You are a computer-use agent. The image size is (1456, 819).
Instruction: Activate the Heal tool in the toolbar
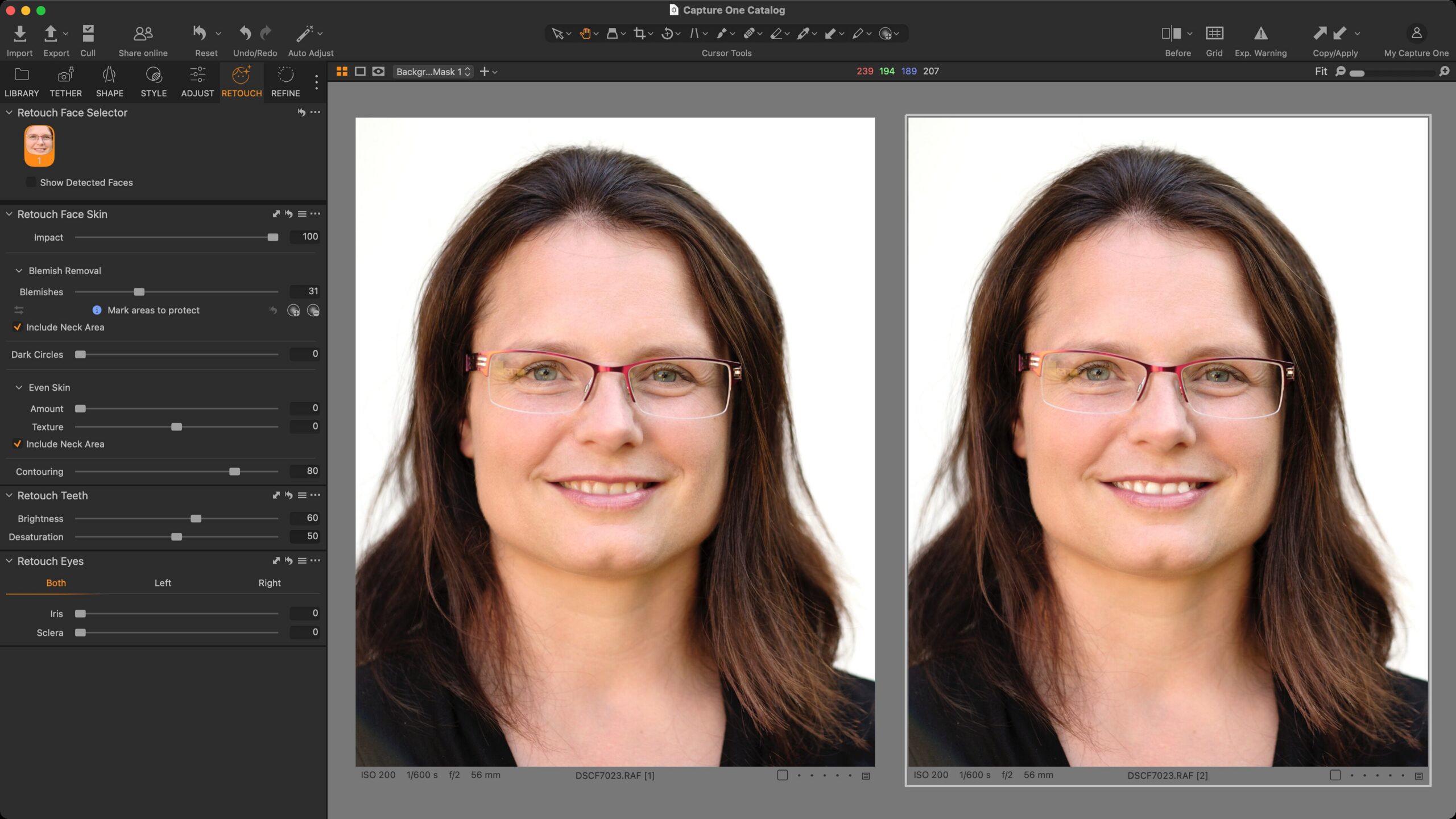[750, 34]
